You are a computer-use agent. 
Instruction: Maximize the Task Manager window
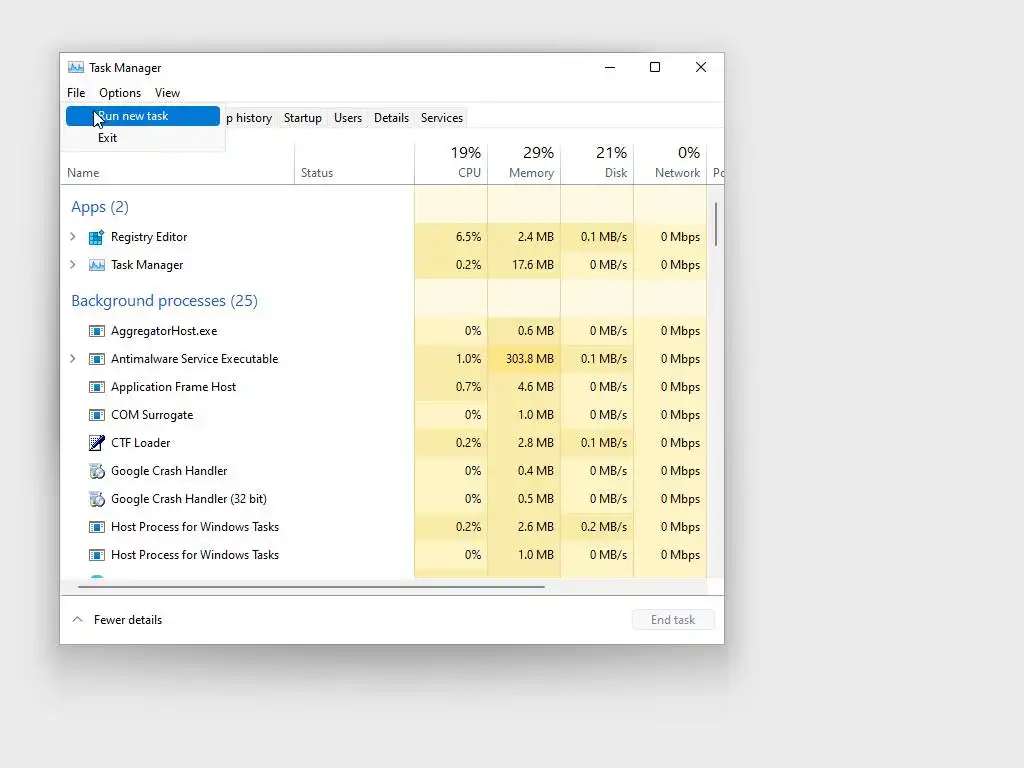(x=655, y=67)
